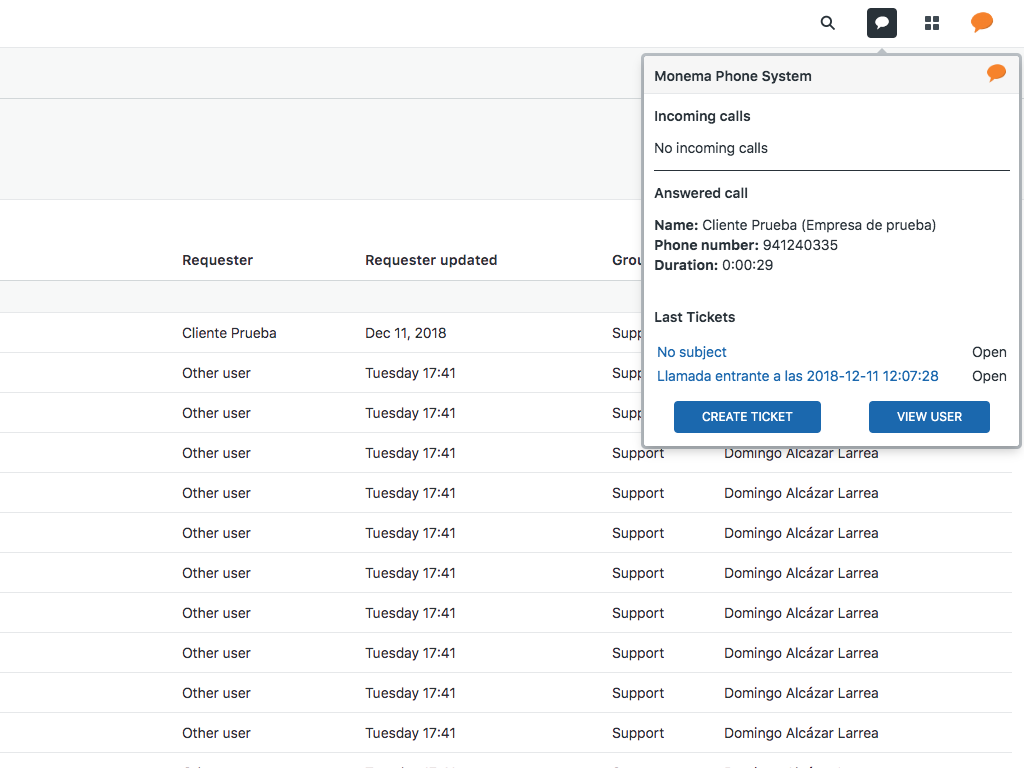
Task: Open the search in the top toolbar
Action: click(x=827, y=22)
